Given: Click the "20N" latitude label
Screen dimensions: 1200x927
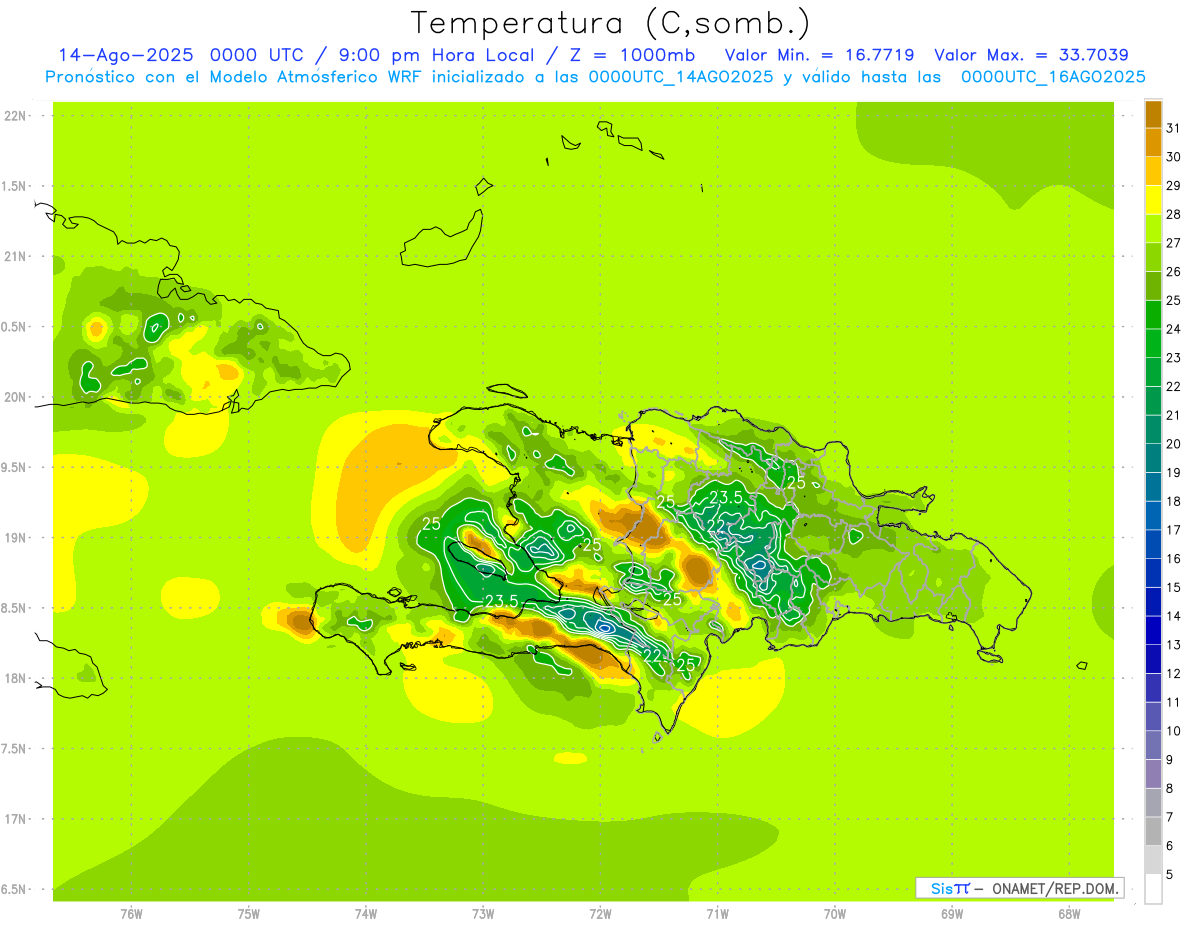Looking at the screenshot, I should [x=15, y=397].
